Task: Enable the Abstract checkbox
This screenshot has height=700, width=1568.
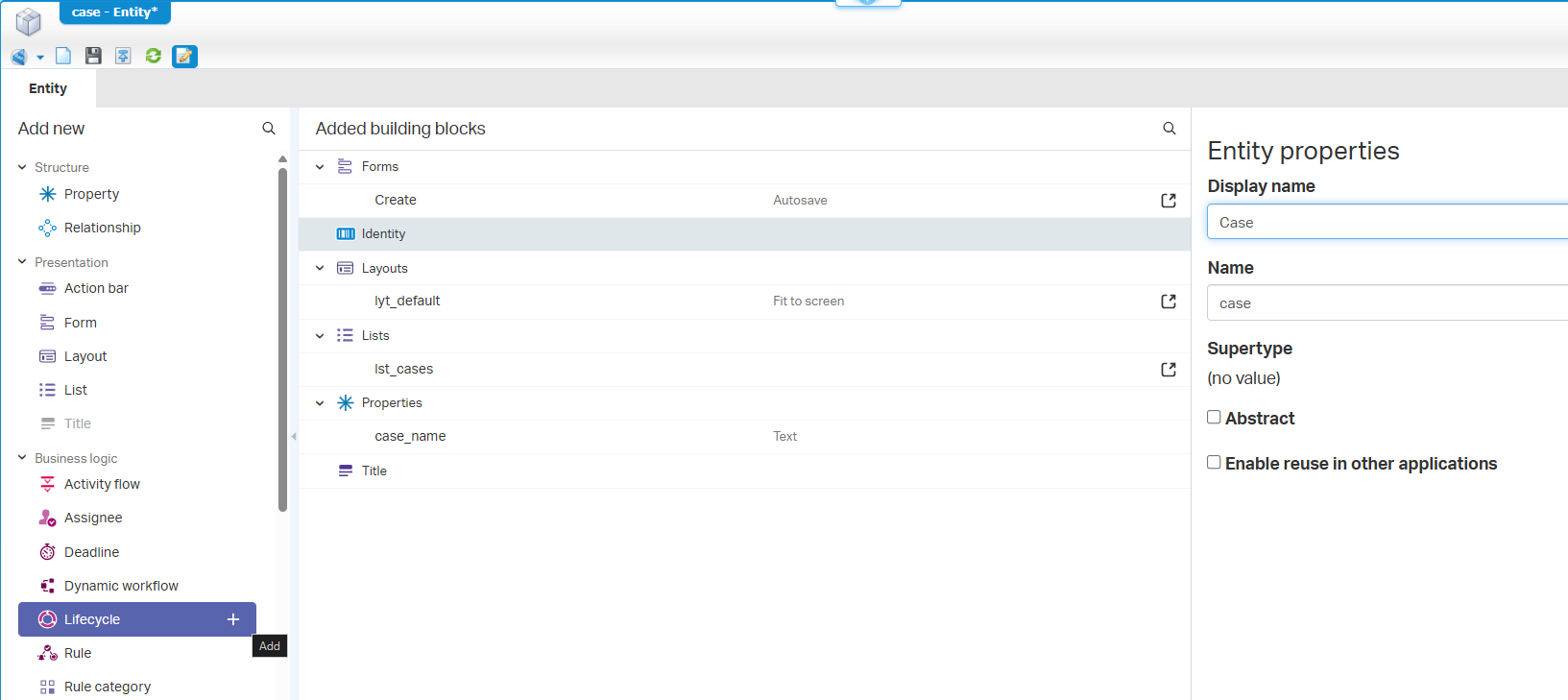Action: (1214, 418)
